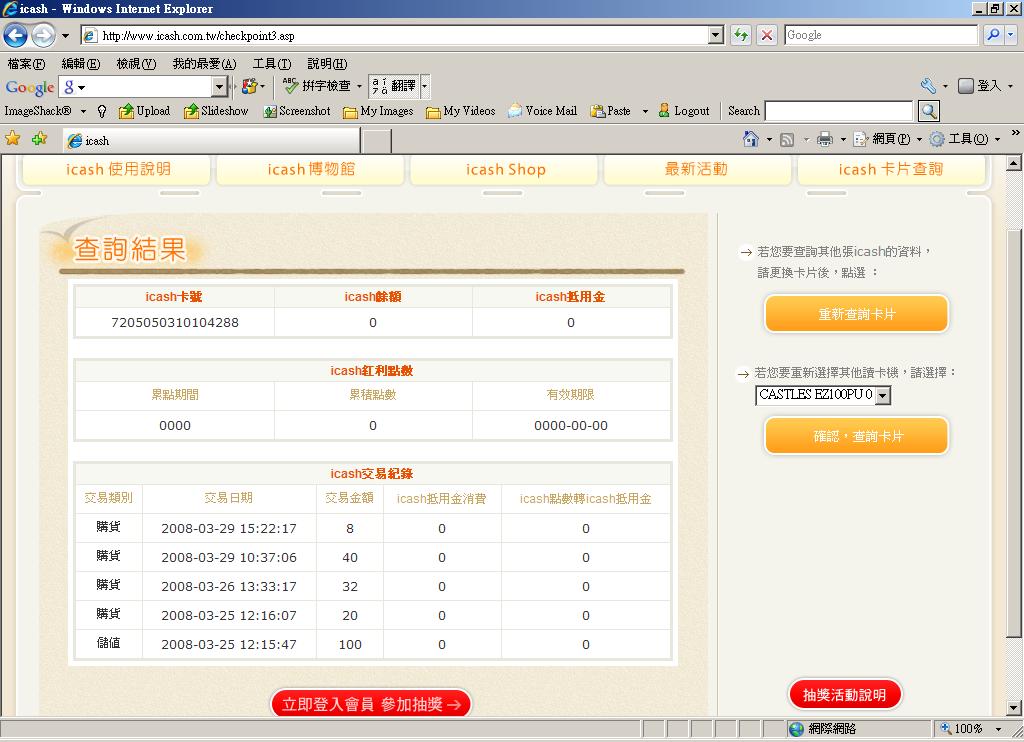Open the 工具(T) menu

tap(272, 63)
